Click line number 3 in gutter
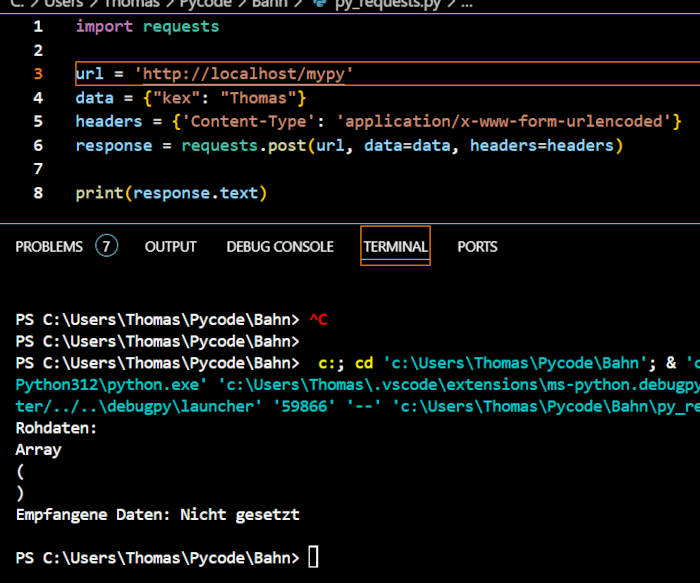 pos(38,74)
